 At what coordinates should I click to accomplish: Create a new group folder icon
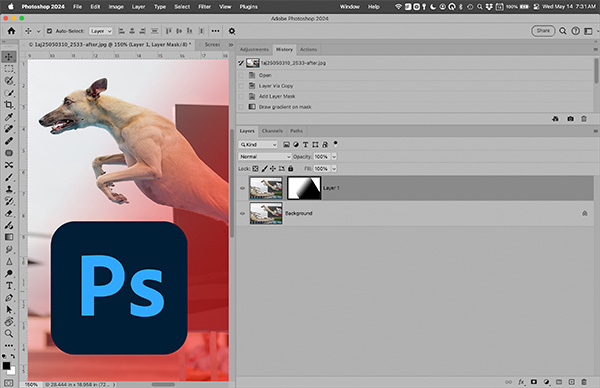point(559,382)
